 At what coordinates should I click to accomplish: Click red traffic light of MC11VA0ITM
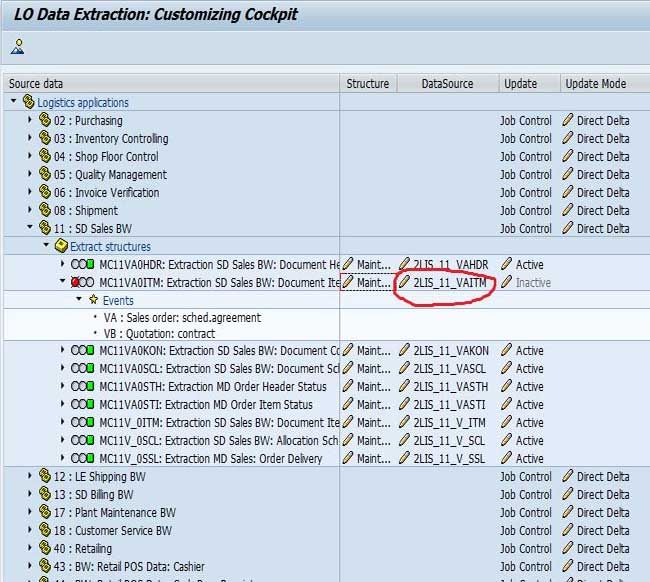75,282
